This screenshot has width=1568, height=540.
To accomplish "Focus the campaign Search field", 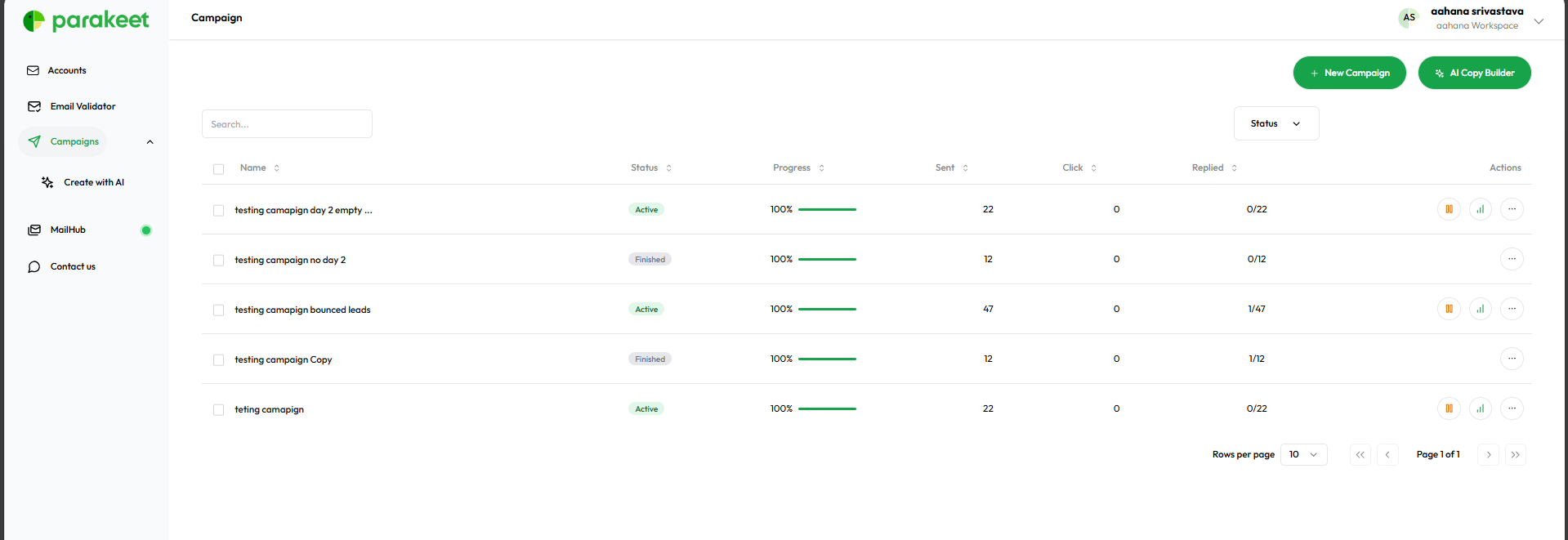I will [x=287, y=124].
